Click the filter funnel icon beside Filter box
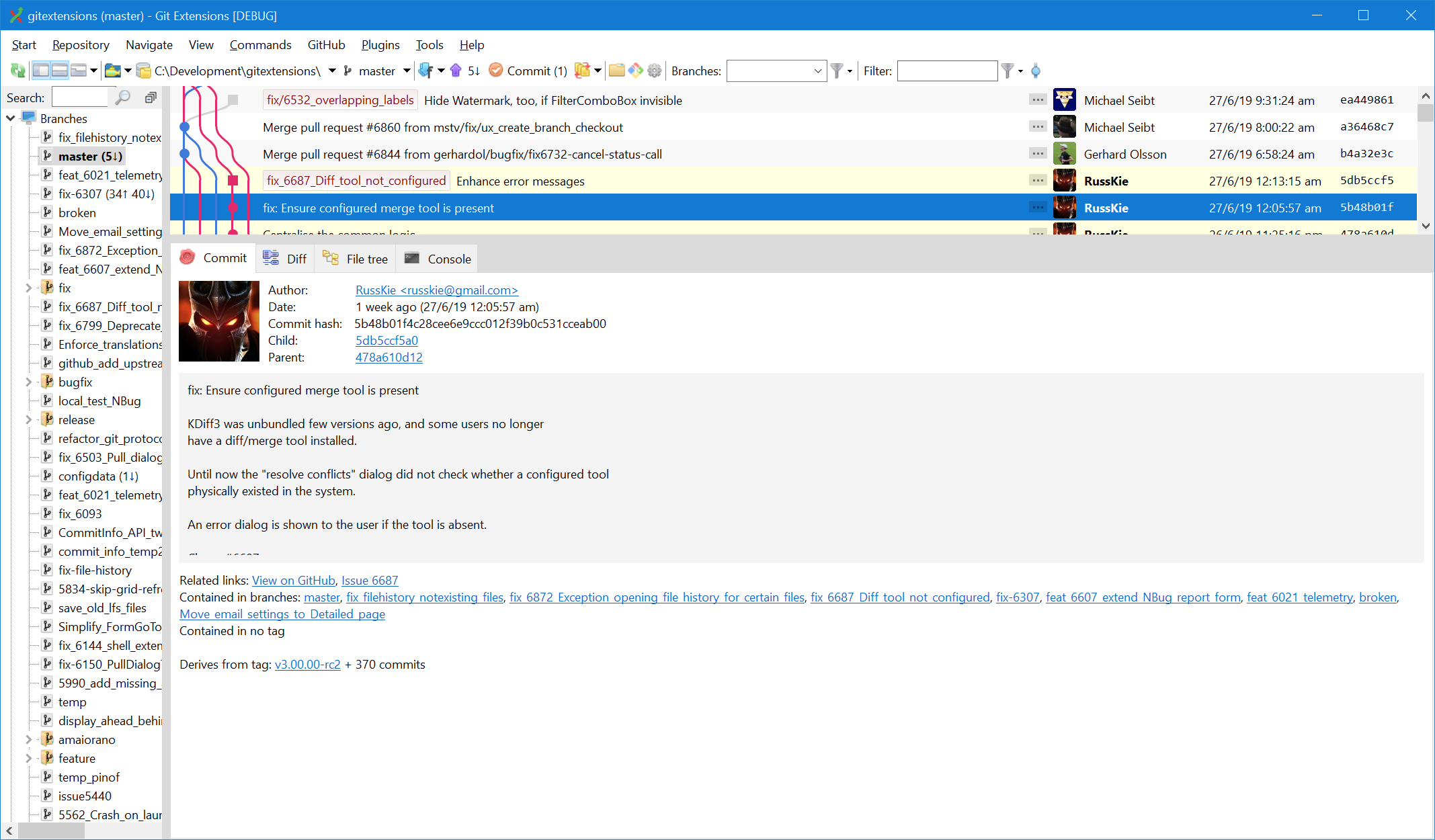This screenshot has height=840, width=1435. point(1008,71)
